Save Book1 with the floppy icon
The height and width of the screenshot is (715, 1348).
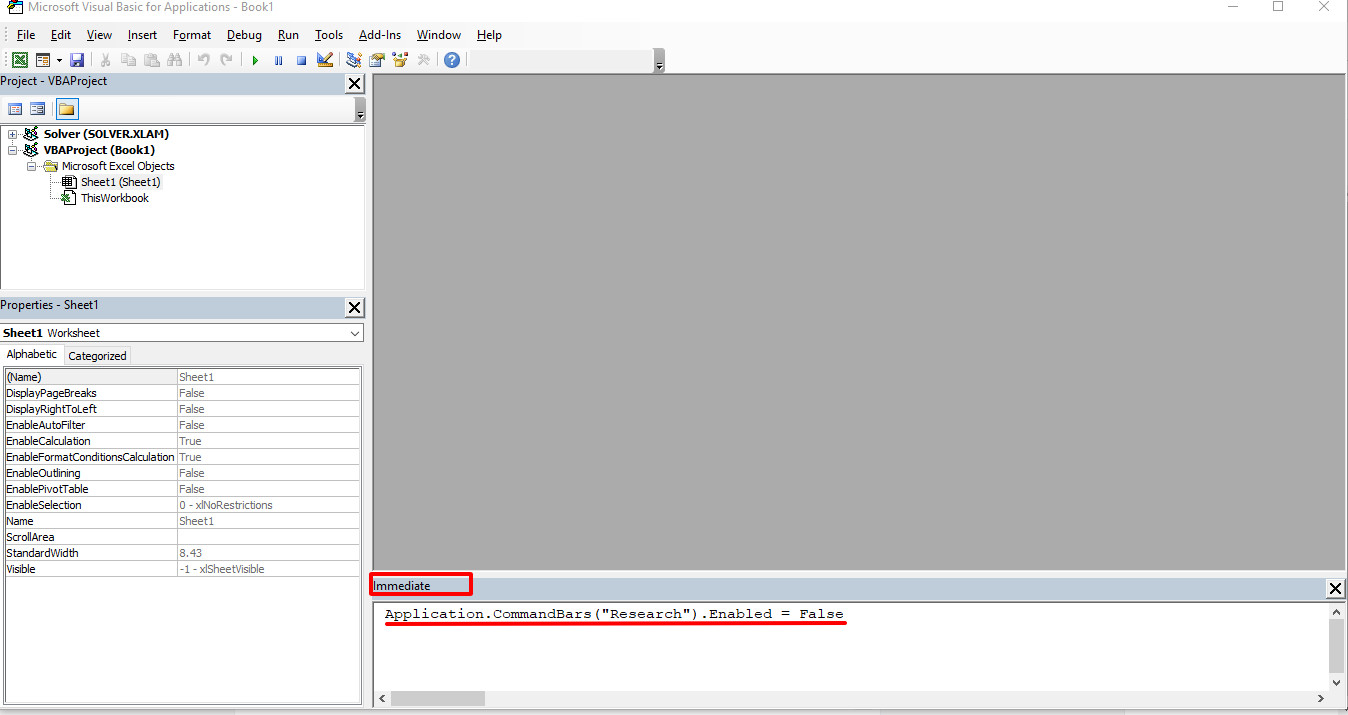point(77,60)
